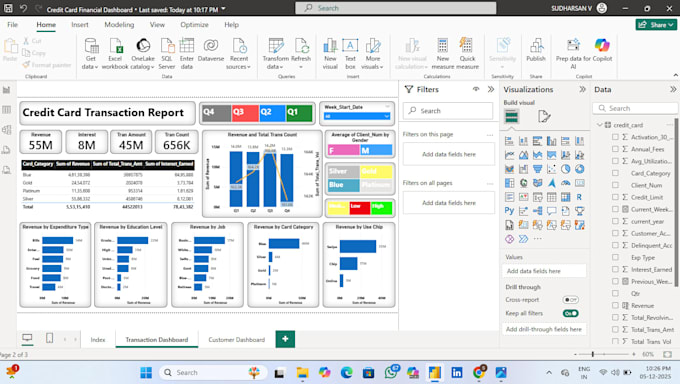Collapse the Visualizations pane
This screenshot has height=384, width=680.
point(582,89)
